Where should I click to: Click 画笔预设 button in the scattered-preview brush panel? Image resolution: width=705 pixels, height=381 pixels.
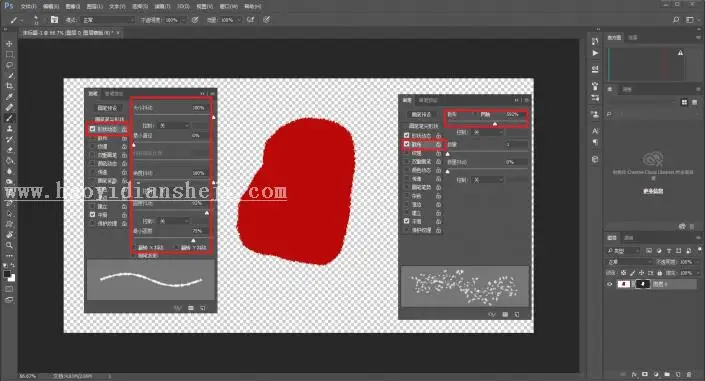[421, 114]
